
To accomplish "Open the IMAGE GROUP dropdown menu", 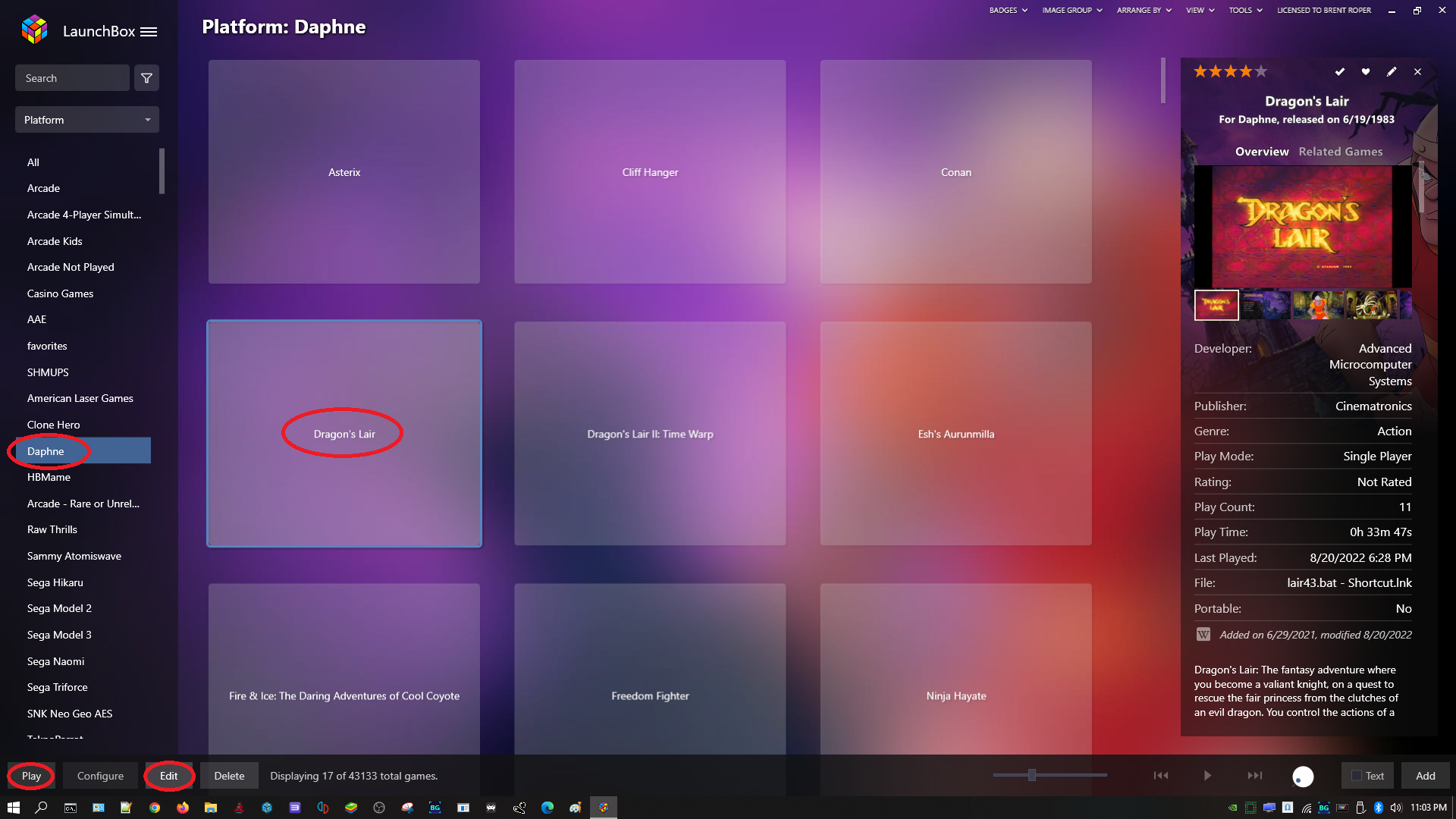I will (x=1072, y=11).
